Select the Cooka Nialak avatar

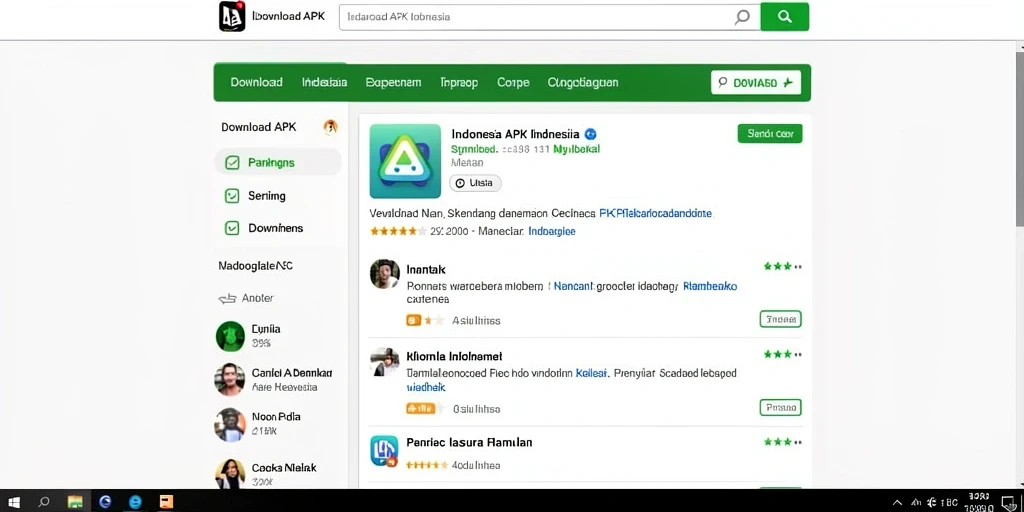coord(230,473)
